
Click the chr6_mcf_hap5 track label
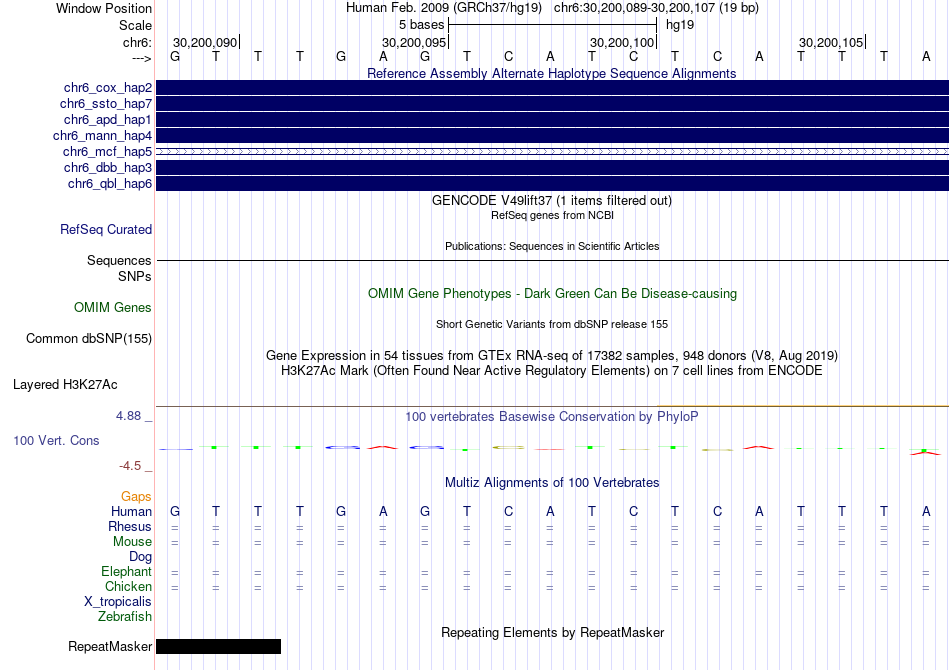click(x=107, y=151)
